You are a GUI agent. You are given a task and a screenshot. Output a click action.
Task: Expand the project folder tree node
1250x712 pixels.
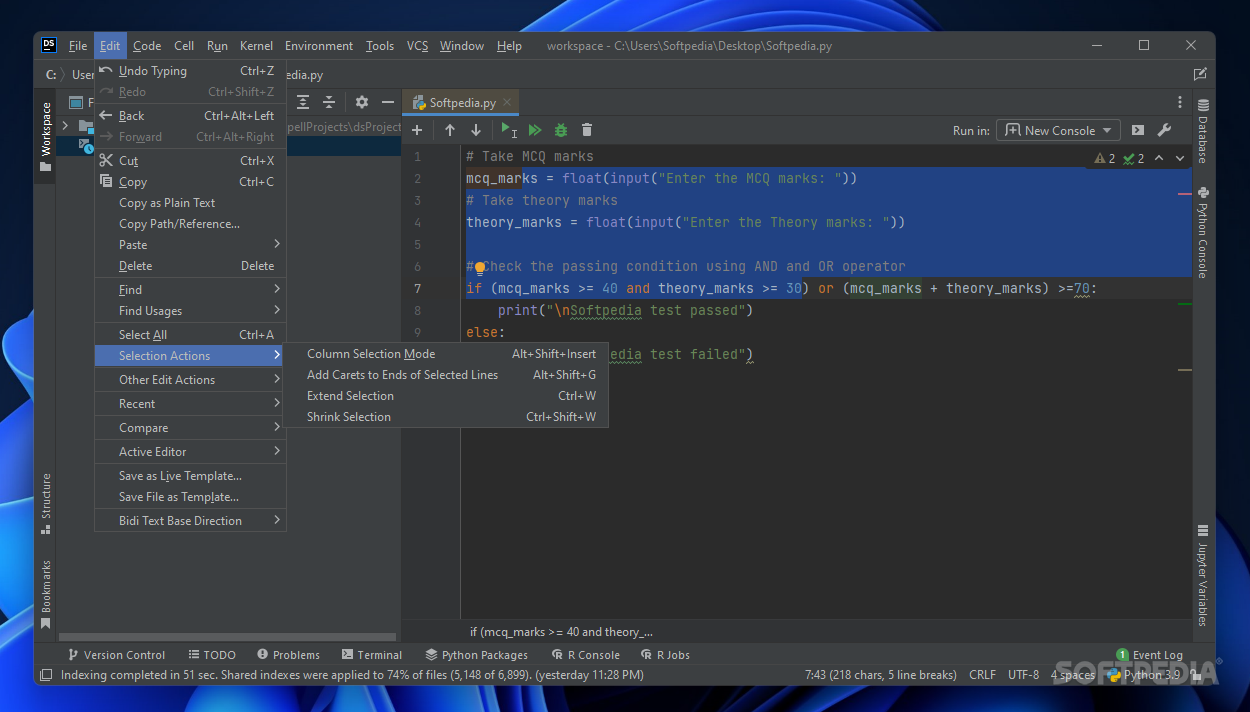(66, 125)
